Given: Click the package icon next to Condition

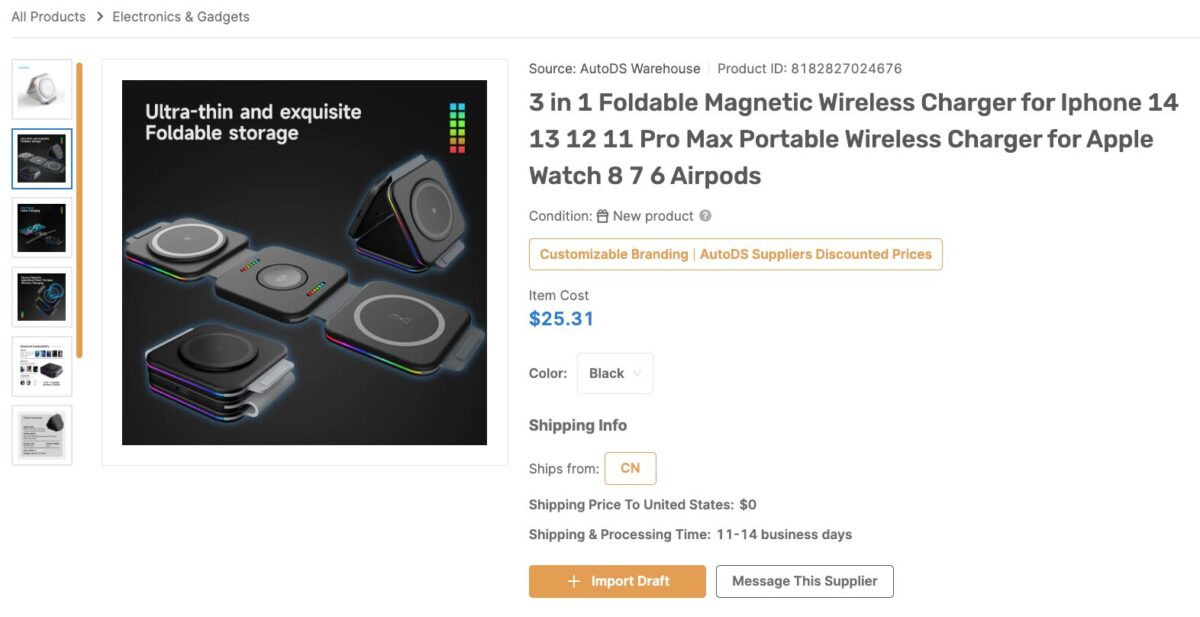Looking at the screenshot, I should coord(602,216).
